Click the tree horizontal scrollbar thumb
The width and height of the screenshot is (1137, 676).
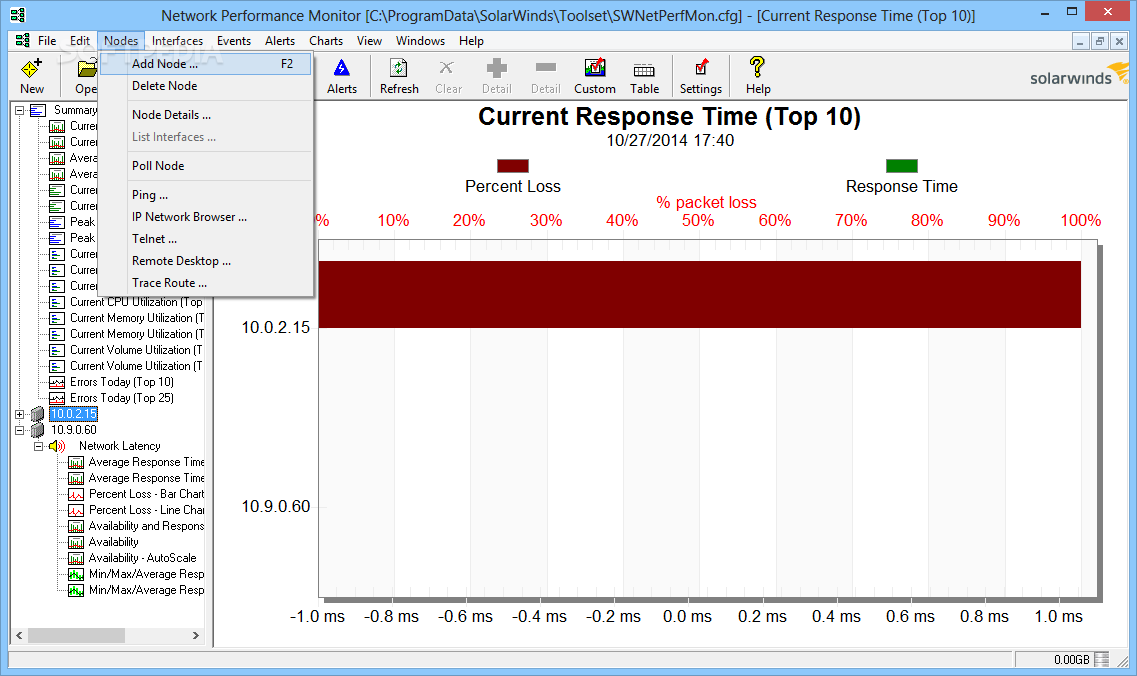coord(76,635)
